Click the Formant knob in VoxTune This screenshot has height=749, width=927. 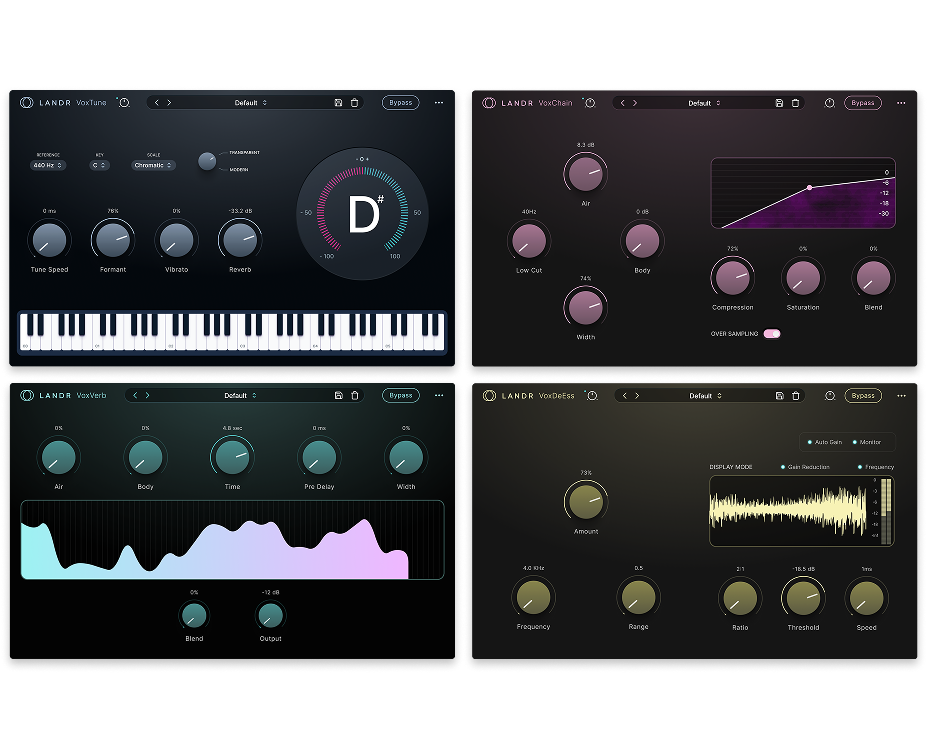pos(113,240)
